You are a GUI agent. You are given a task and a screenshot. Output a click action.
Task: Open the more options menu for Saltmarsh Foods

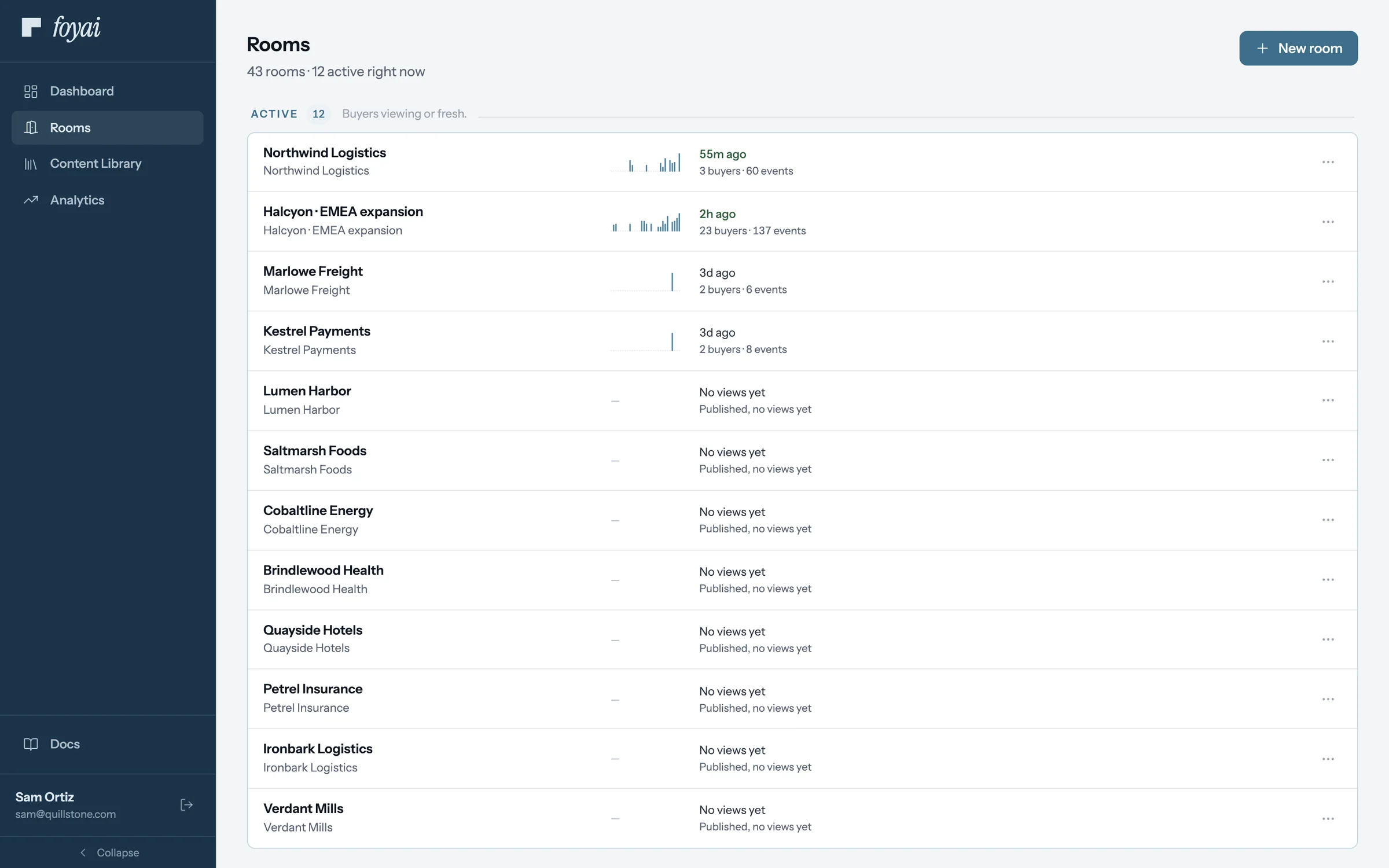(x=1328, y=460)
